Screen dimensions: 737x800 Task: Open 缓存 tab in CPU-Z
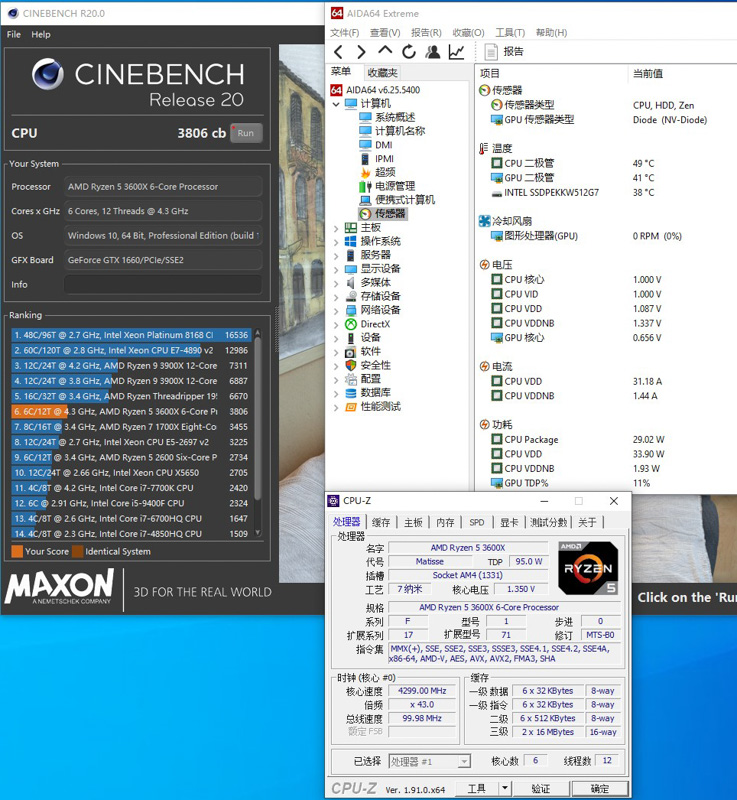(381, 522)
